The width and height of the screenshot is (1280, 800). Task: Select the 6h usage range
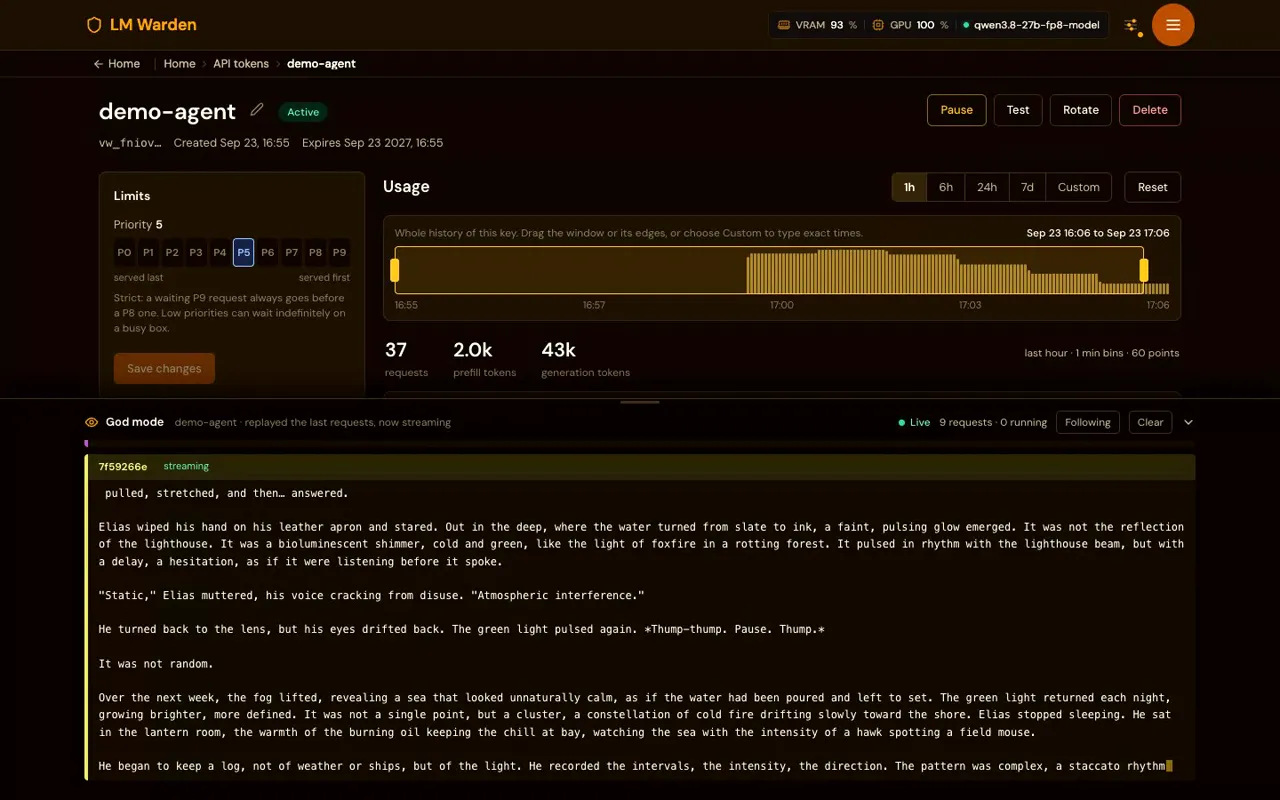[945, 187]
